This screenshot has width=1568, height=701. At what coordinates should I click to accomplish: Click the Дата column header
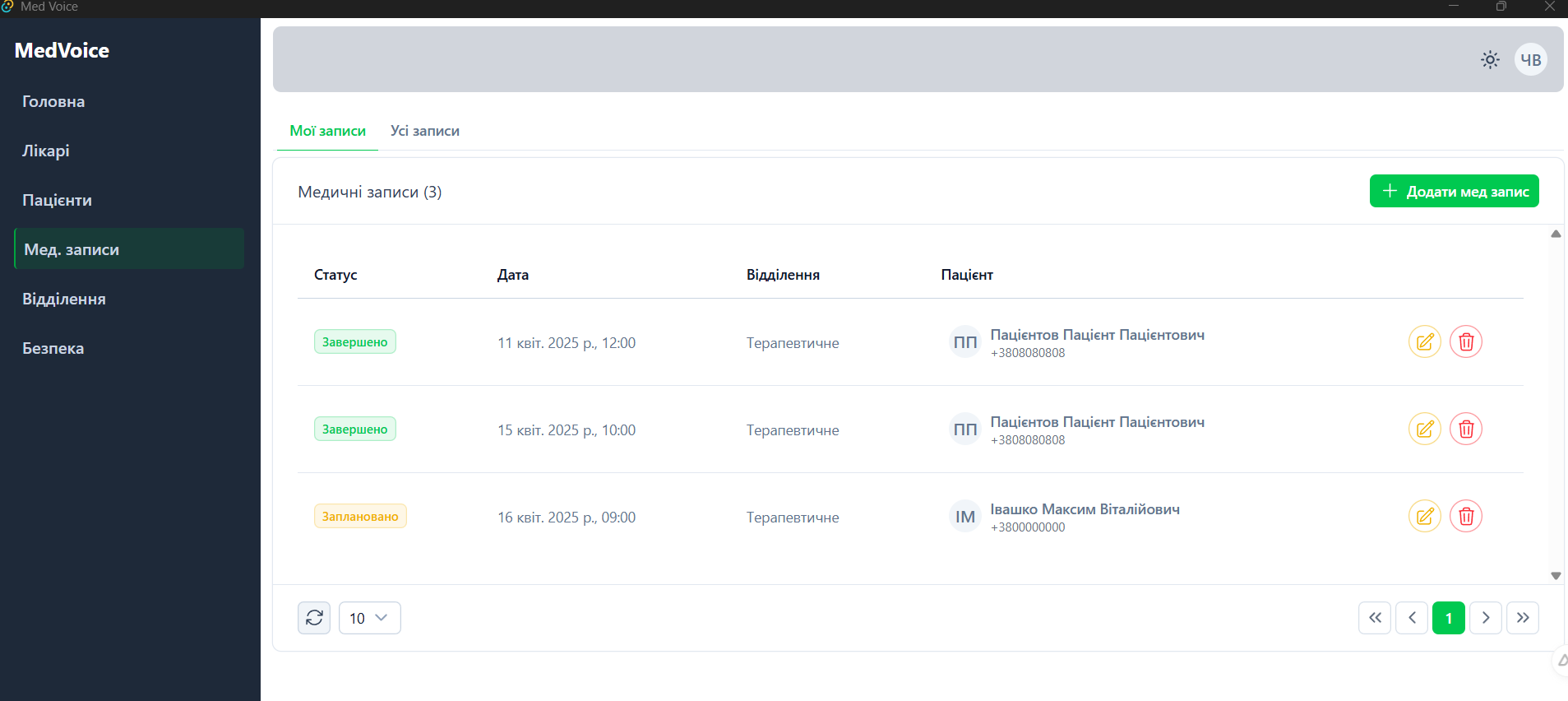(513, 275)
